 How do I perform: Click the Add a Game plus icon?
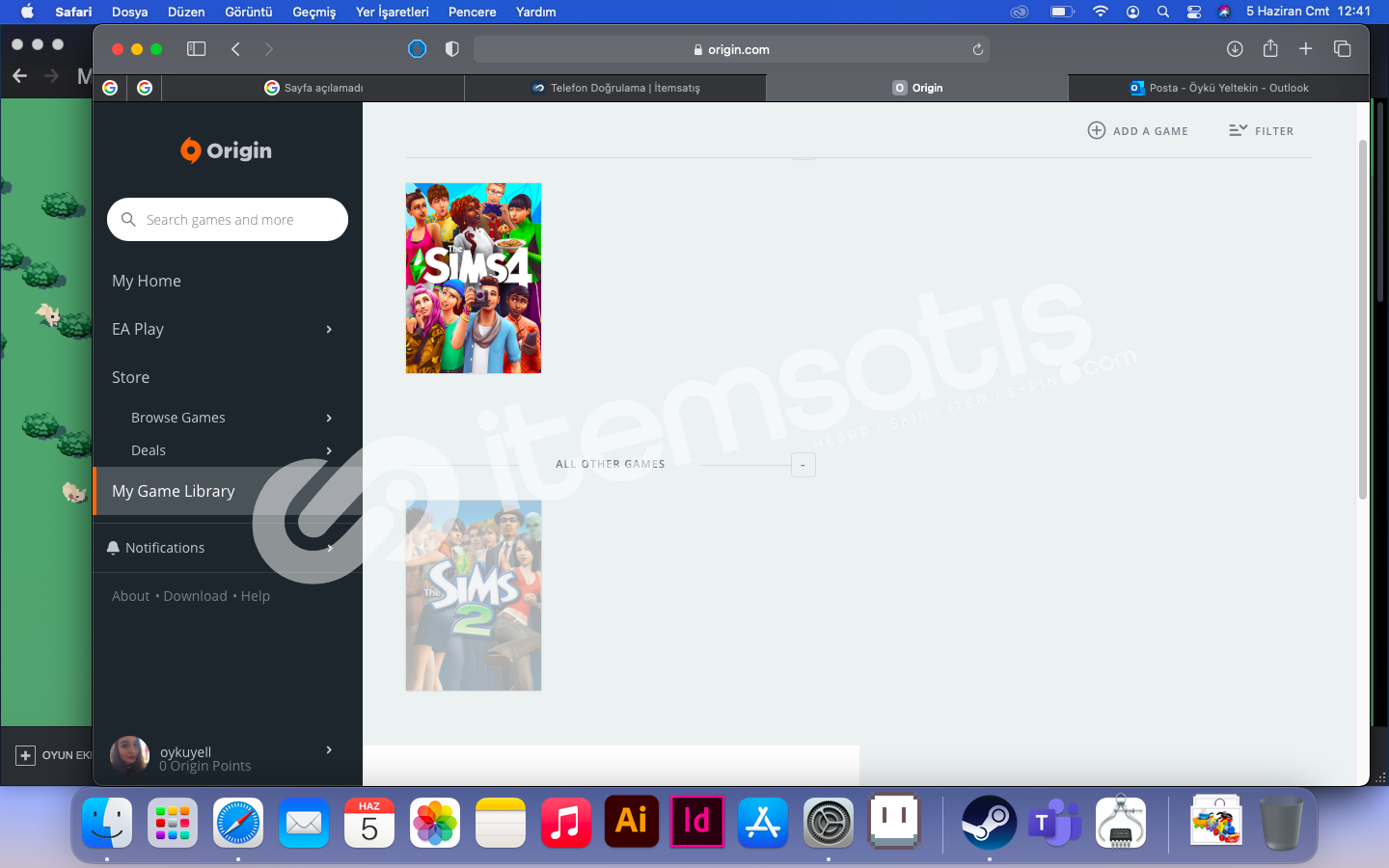(1097, 130)
